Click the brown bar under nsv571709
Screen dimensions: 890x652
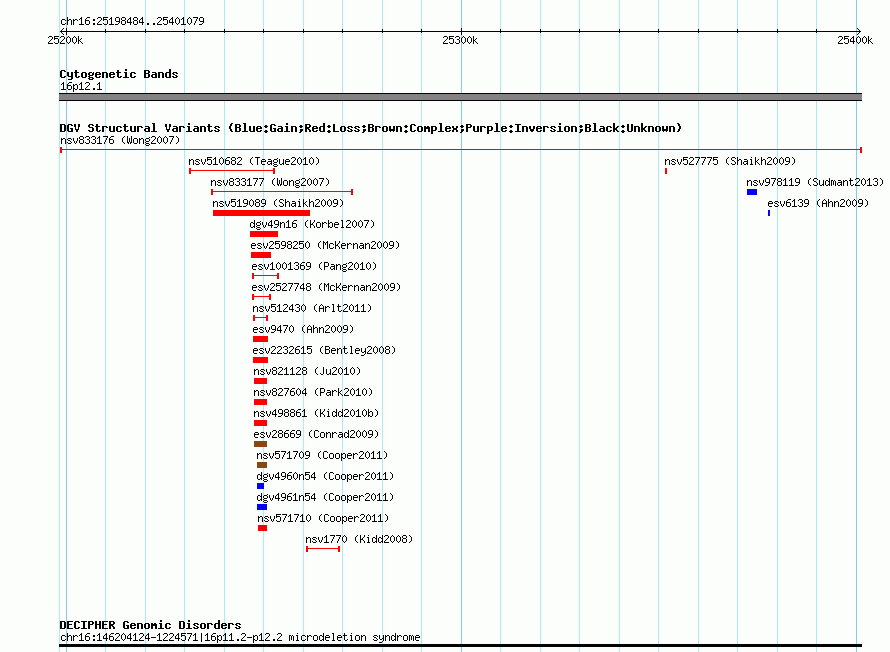262,465
